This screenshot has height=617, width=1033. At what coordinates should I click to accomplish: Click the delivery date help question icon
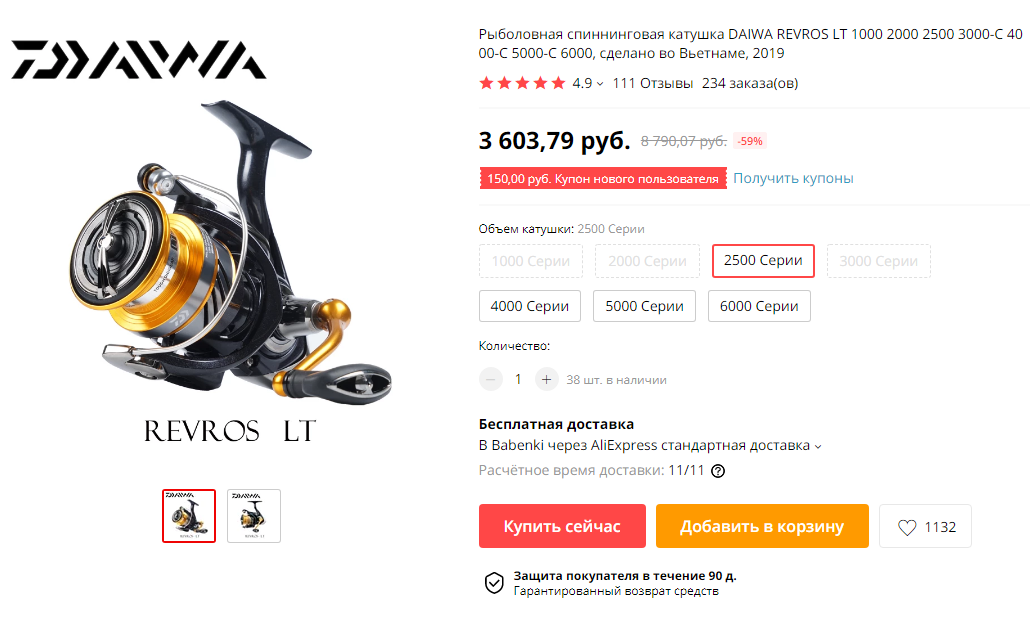[718, 471]
